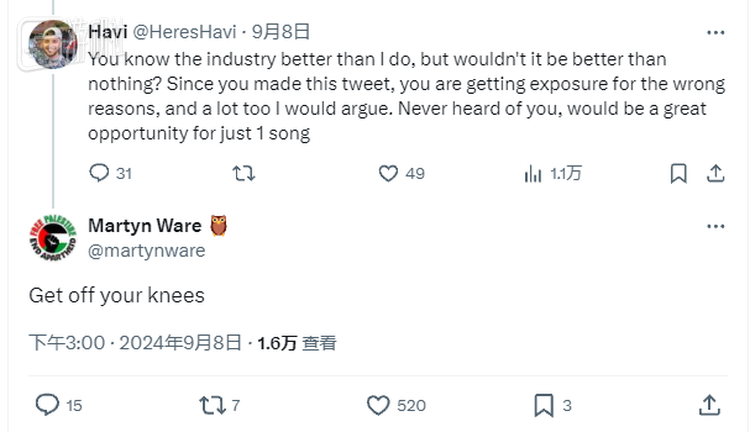The image size is (750, 432).
Task: Reply to Martyn Ware's tweet
Action: (x=48, y=404)
